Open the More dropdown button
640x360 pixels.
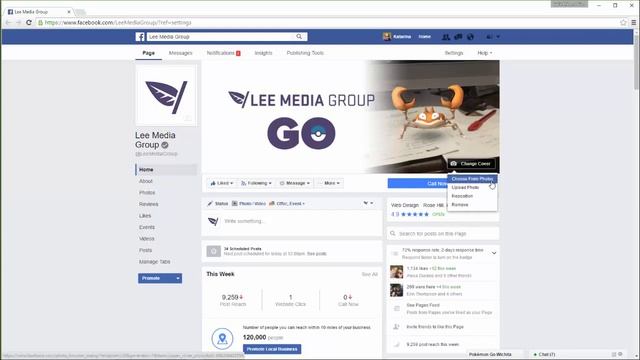(x=330, y=183)
